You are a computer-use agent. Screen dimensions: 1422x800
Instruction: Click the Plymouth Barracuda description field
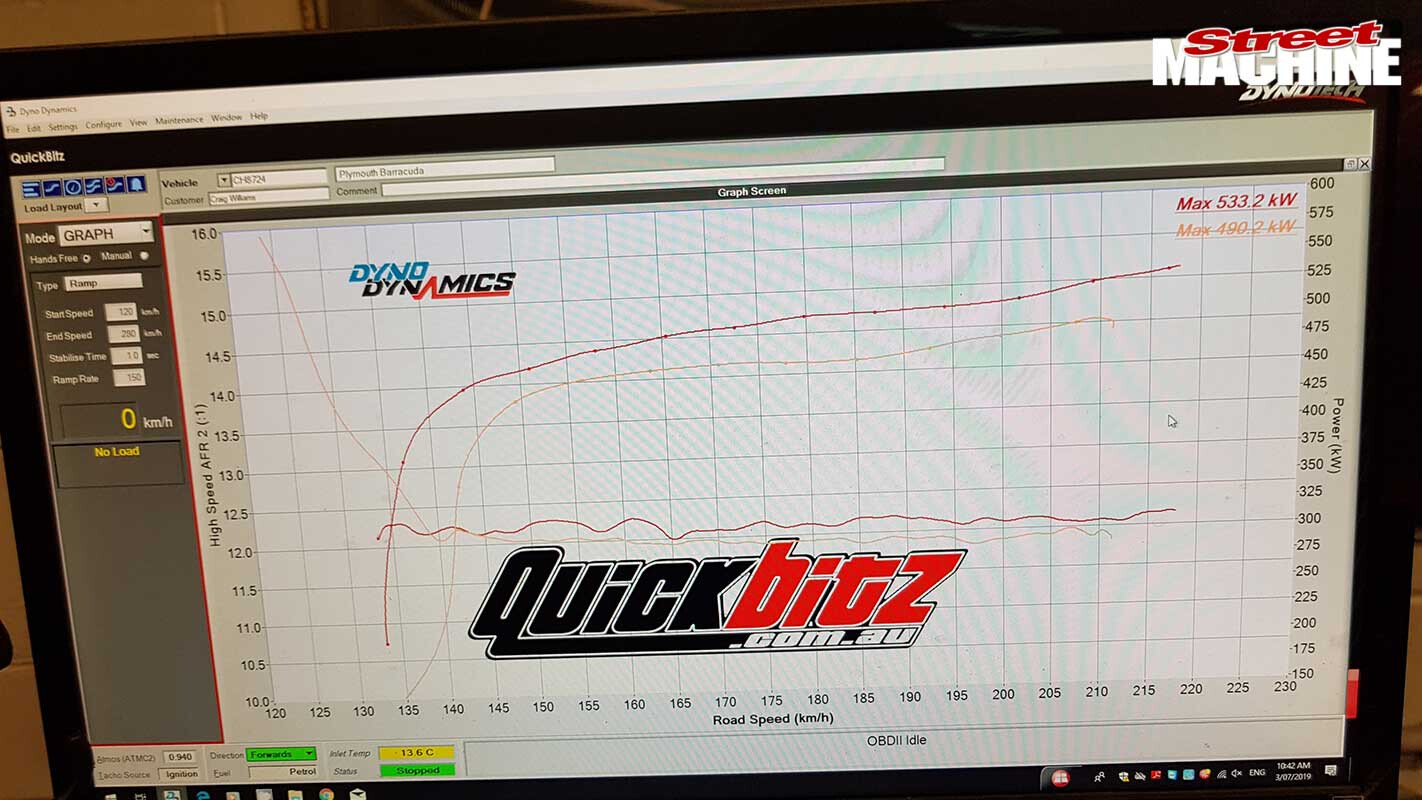point(445,170)
